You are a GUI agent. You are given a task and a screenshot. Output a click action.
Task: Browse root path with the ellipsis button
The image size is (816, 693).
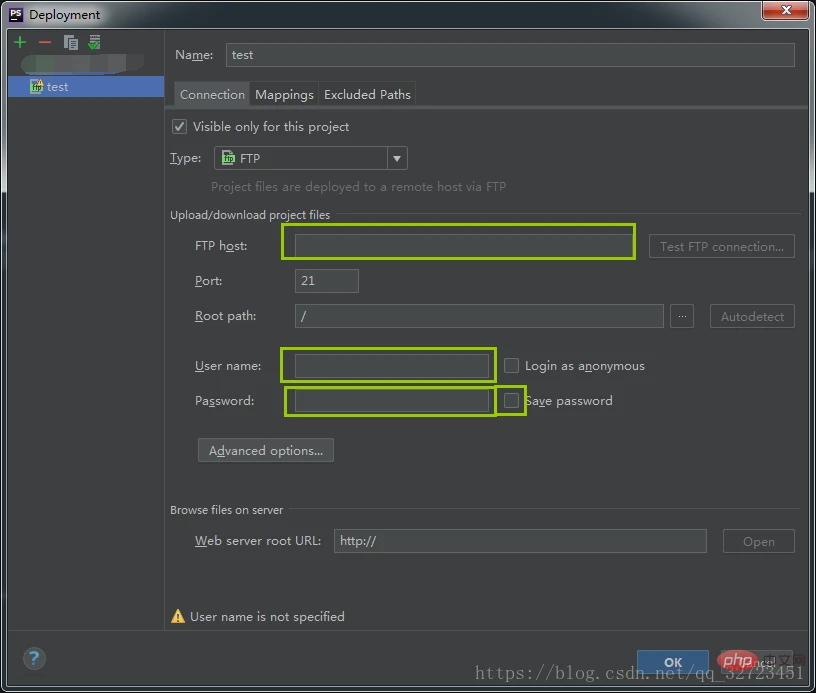coord(681,316)
